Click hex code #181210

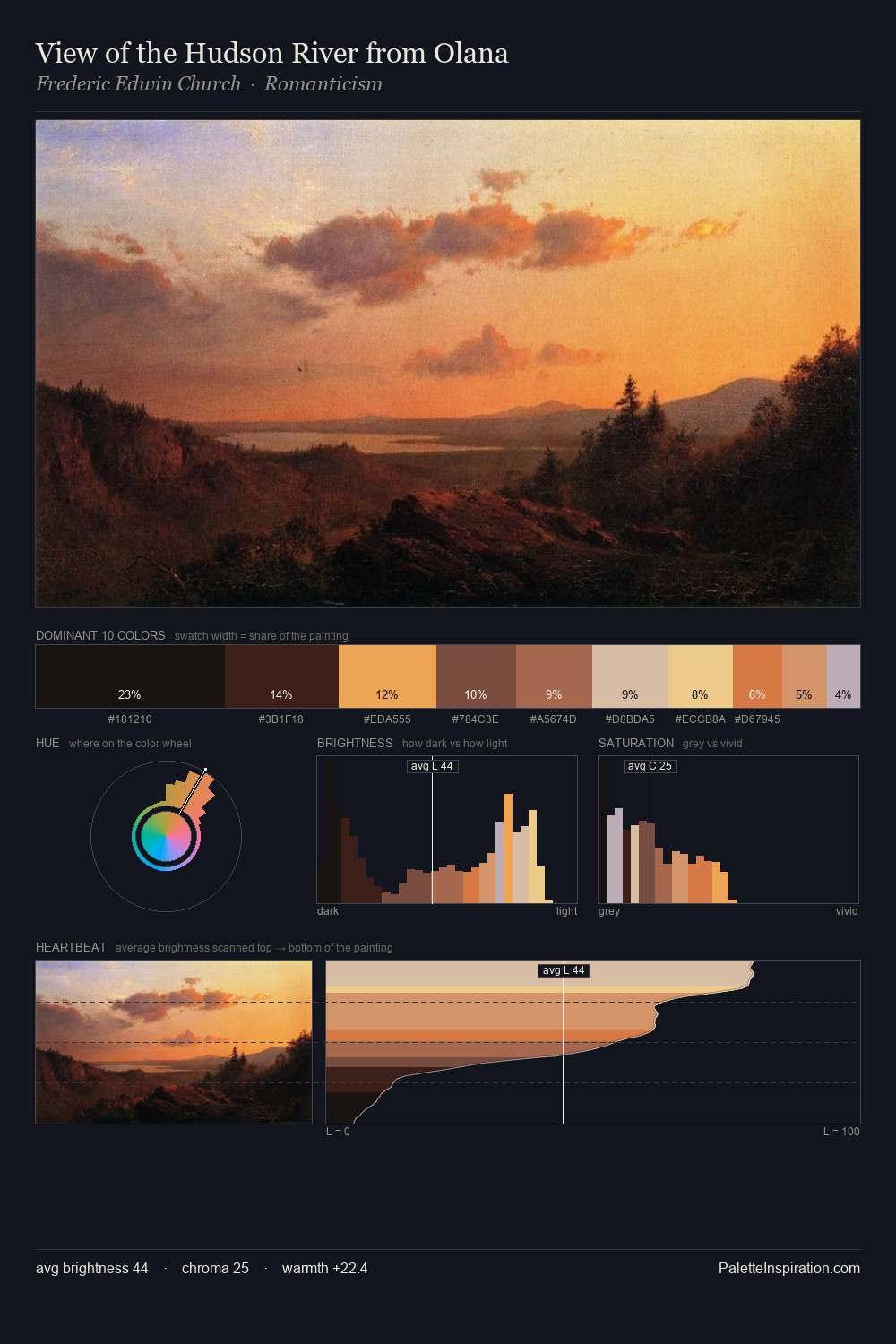point(130,719)
